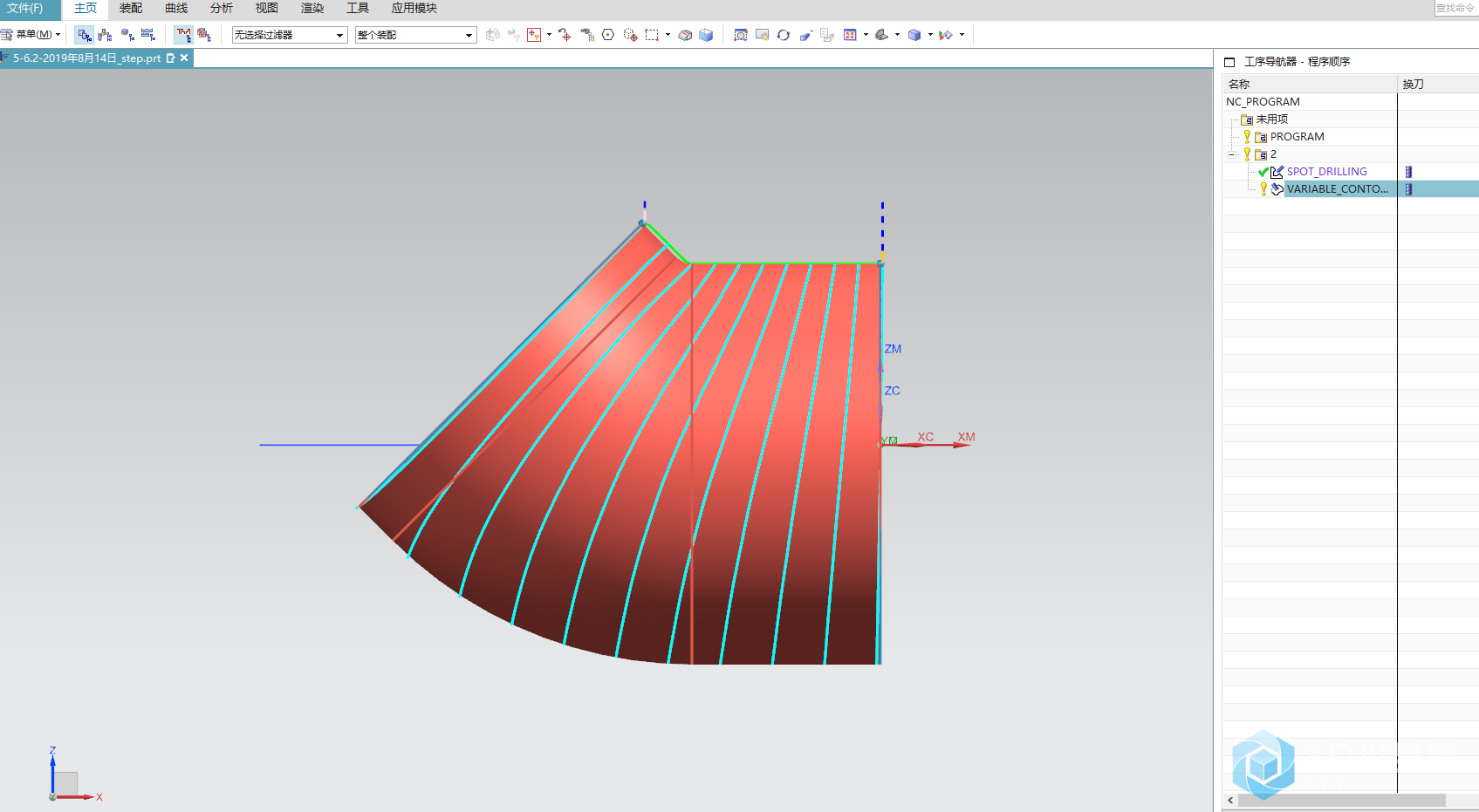Screen dimensions: 1479x812
Task: Expand dropdown arrow next to grey orientation icon
Action: 897,35
